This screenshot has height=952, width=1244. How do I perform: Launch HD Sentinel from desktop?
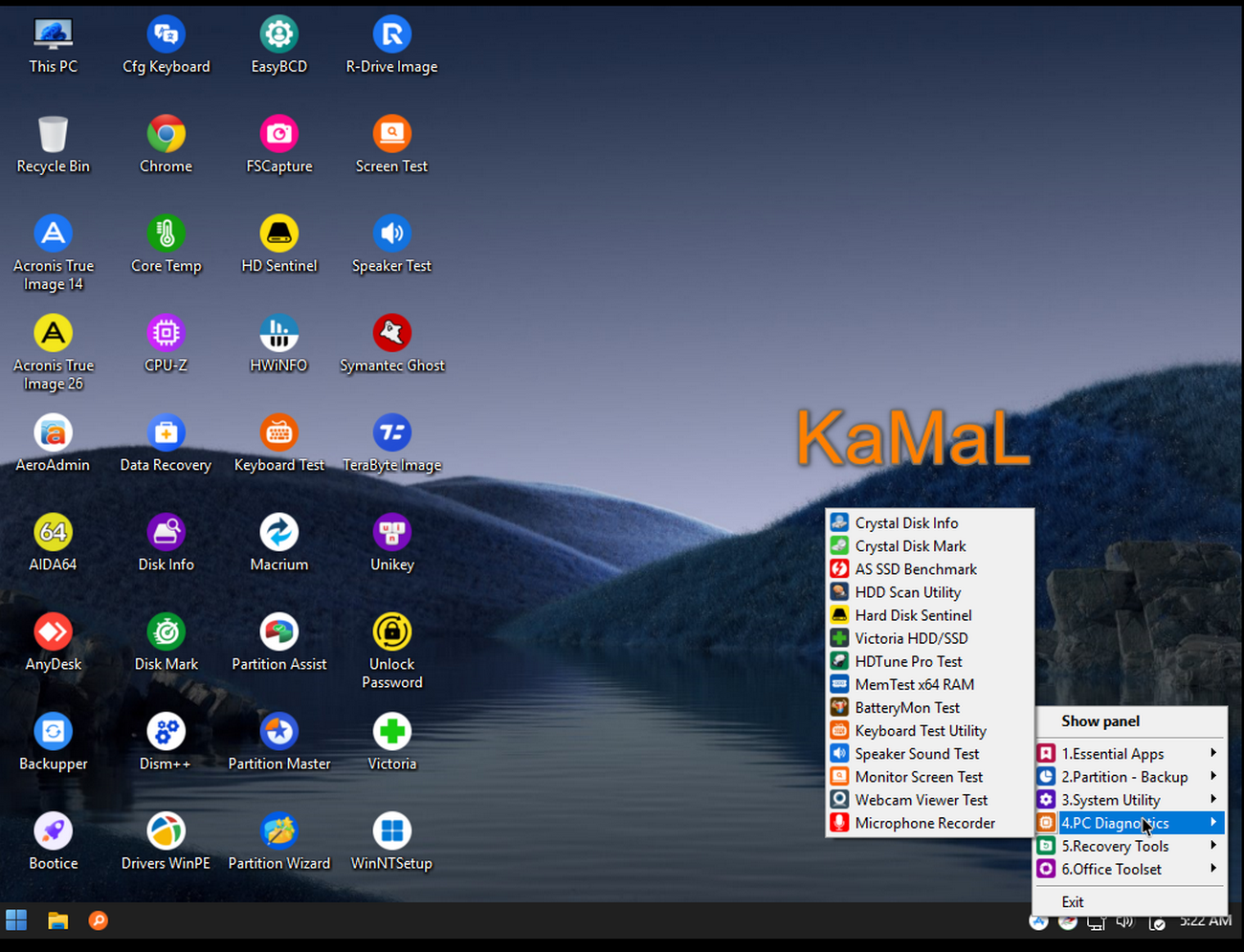(x=278, y=246)
